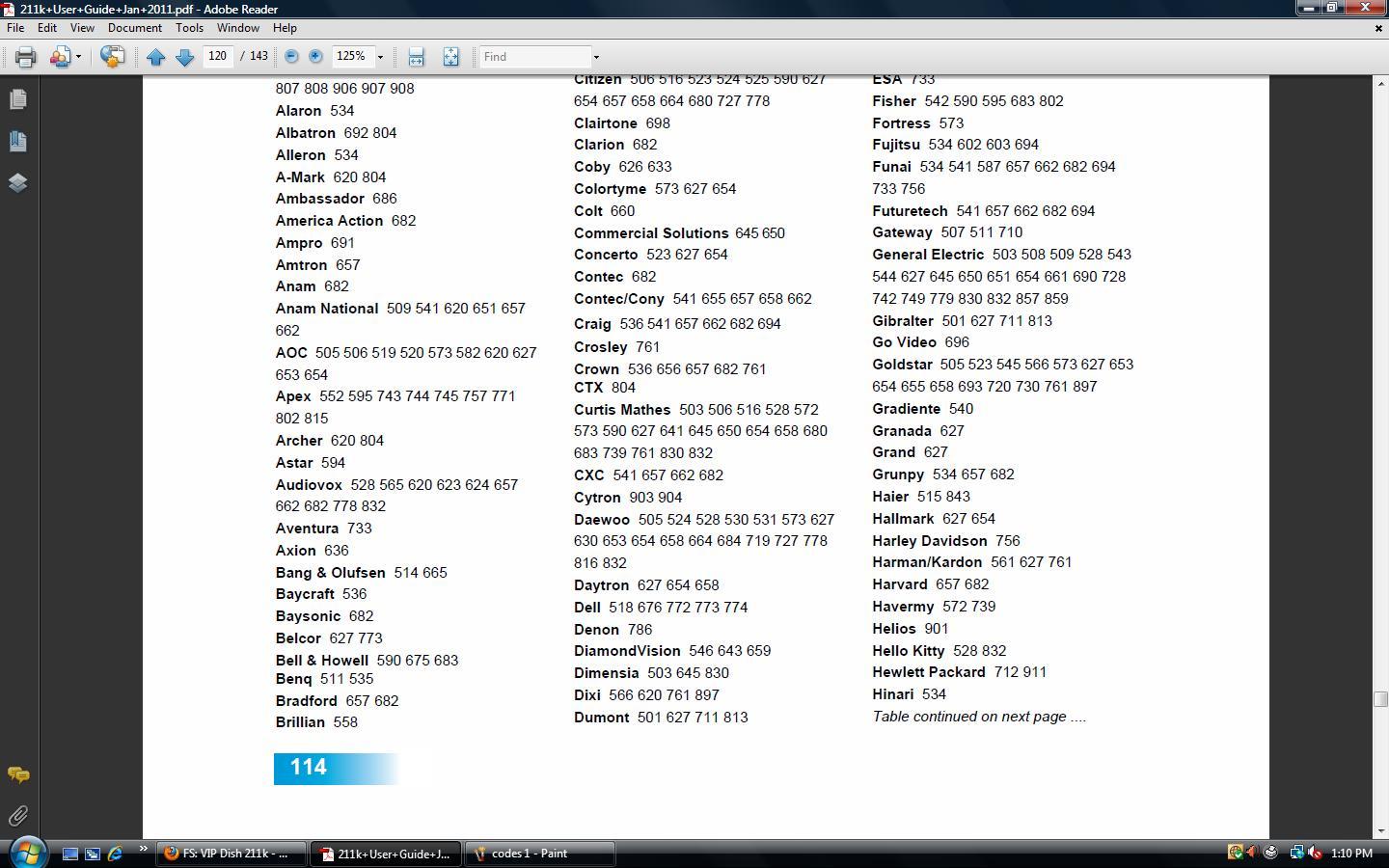Click the network tray icon

click(x=1296, y=853)
